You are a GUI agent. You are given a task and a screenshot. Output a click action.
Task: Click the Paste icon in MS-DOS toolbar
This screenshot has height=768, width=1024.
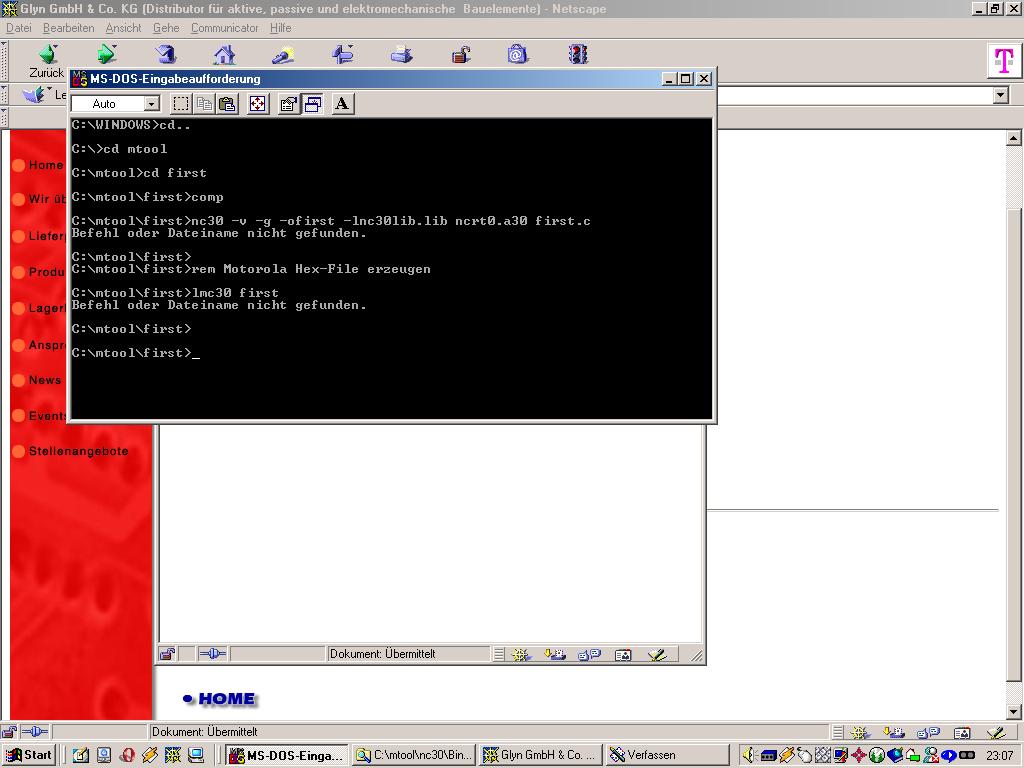(x=227, y=104)
